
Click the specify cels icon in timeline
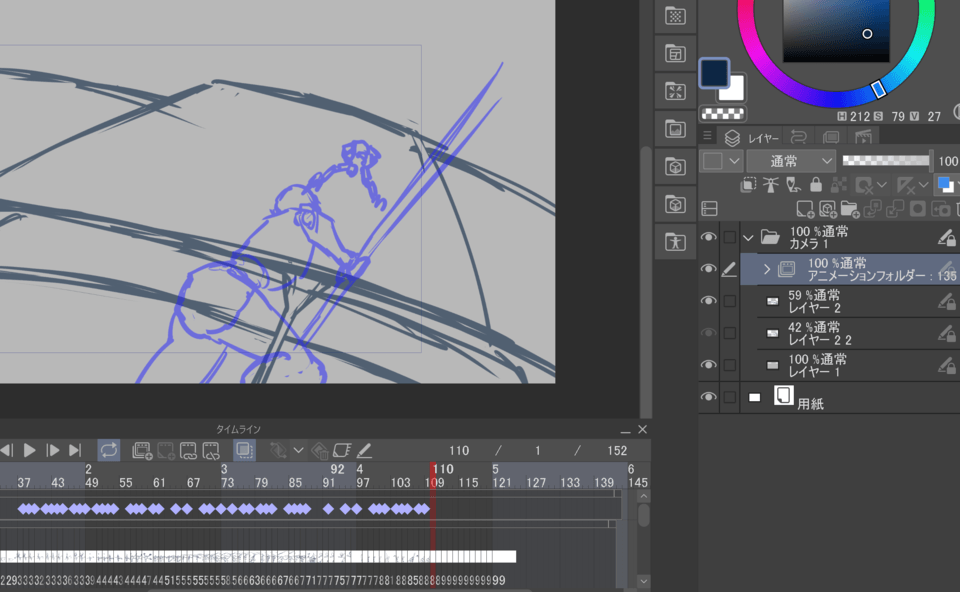click(x=188, y=451)
